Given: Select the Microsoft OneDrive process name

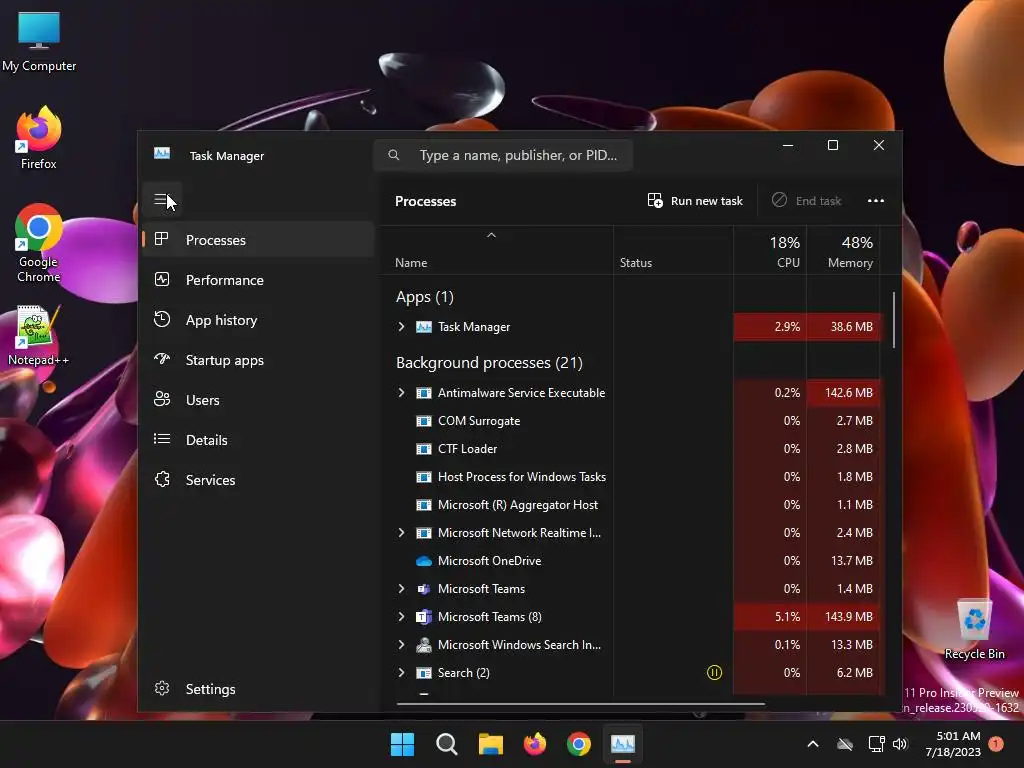Looking at the screenshot, I should (489, 561).
